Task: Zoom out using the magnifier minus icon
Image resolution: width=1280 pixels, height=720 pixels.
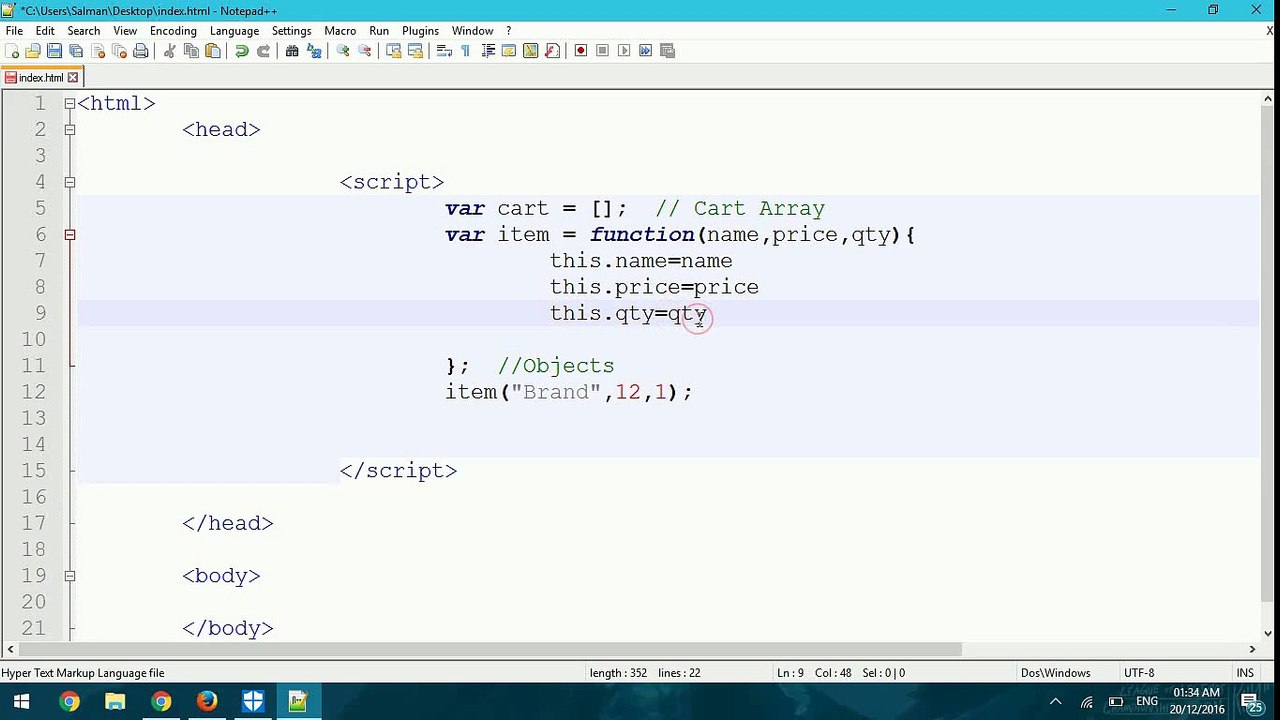Action: point(365,51)
